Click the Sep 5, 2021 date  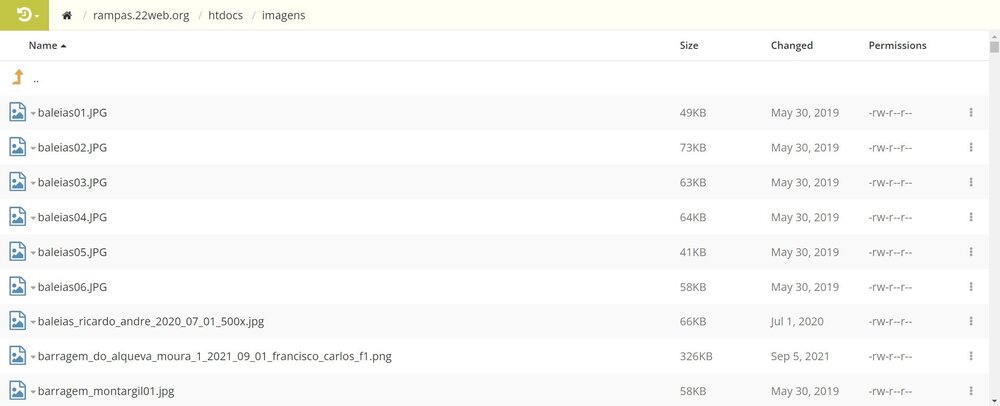pos(800,356)
